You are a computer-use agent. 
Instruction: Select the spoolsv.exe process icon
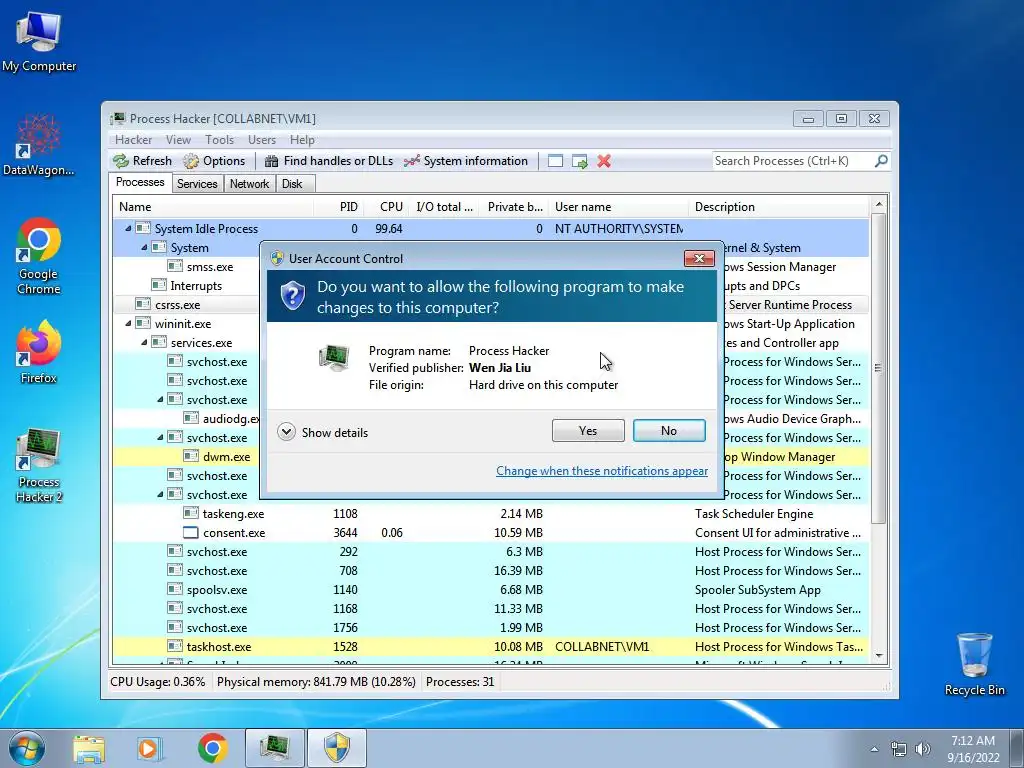(x=174, y=590)
